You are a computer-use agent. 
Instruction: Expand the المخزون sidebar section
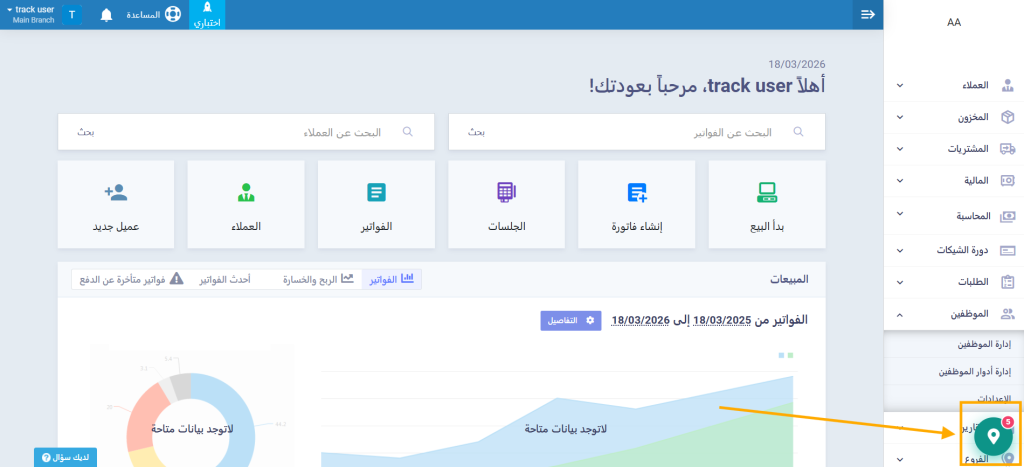click(954, 117)
